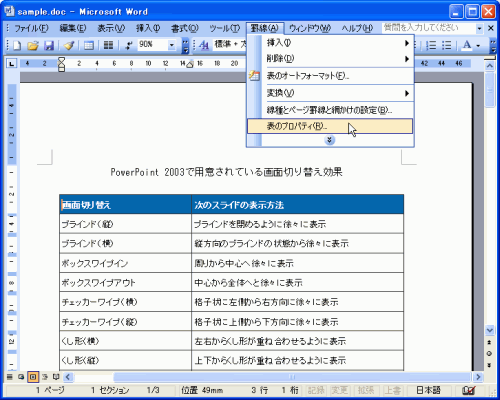Toggle 記録 macro record status indicator
Image resolution: width=500 pixels, height=400 pixels.
315,390
